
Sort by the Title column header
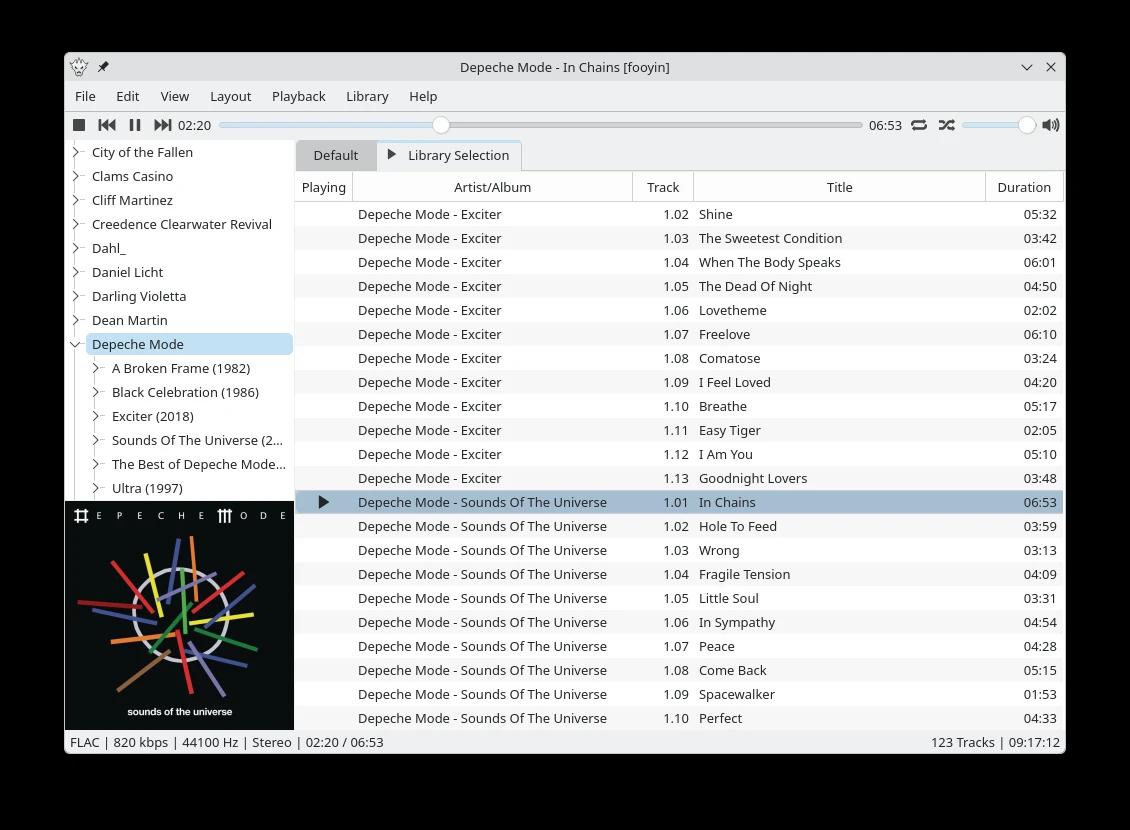click(840, 187)
